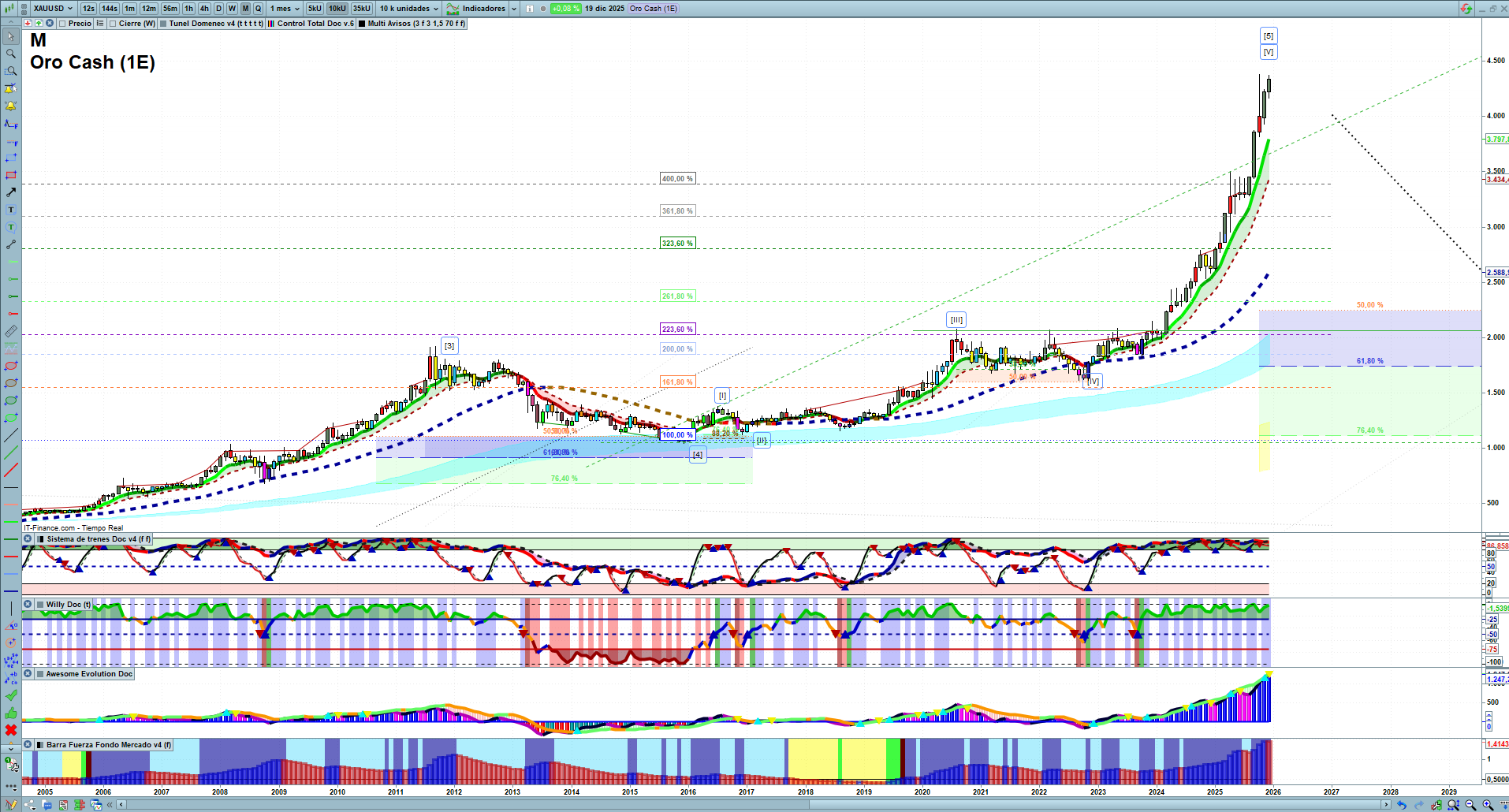Select the arrow drawing tool
1509x812 pixels.
point(10,192)
